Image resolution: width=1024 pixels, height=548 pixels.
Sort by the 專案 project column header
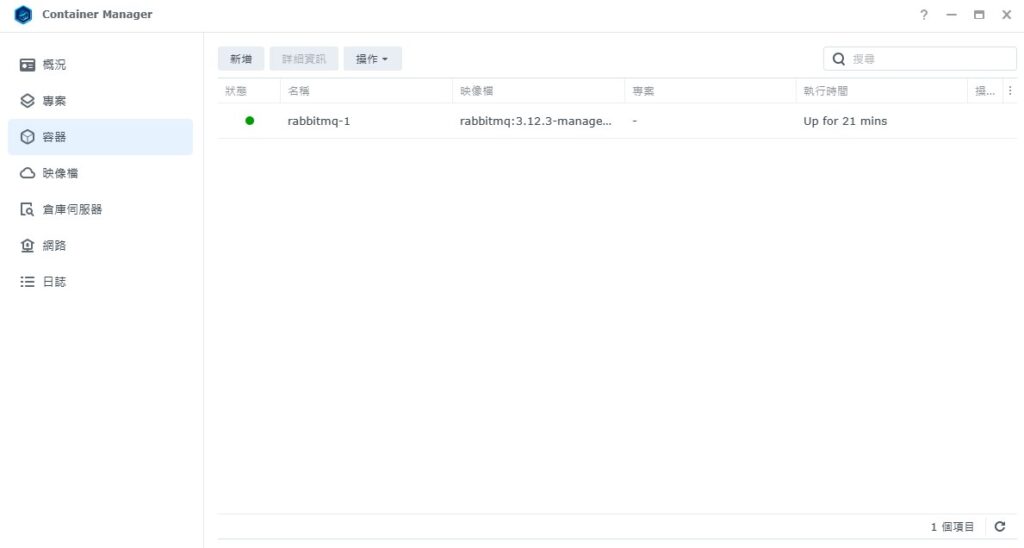(710, 91)
